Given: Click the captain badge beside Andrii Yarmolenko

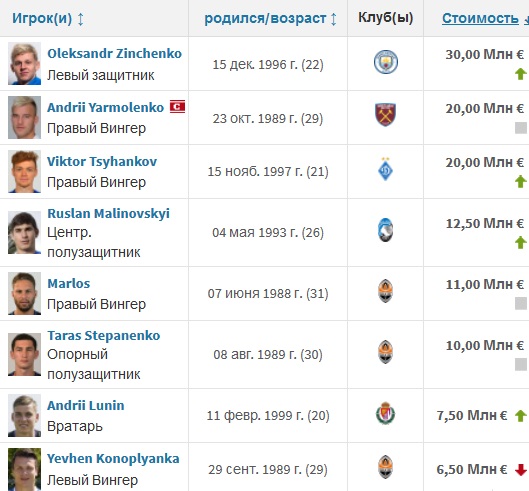Looking at the screenshot, I should [x=177, y=107].
